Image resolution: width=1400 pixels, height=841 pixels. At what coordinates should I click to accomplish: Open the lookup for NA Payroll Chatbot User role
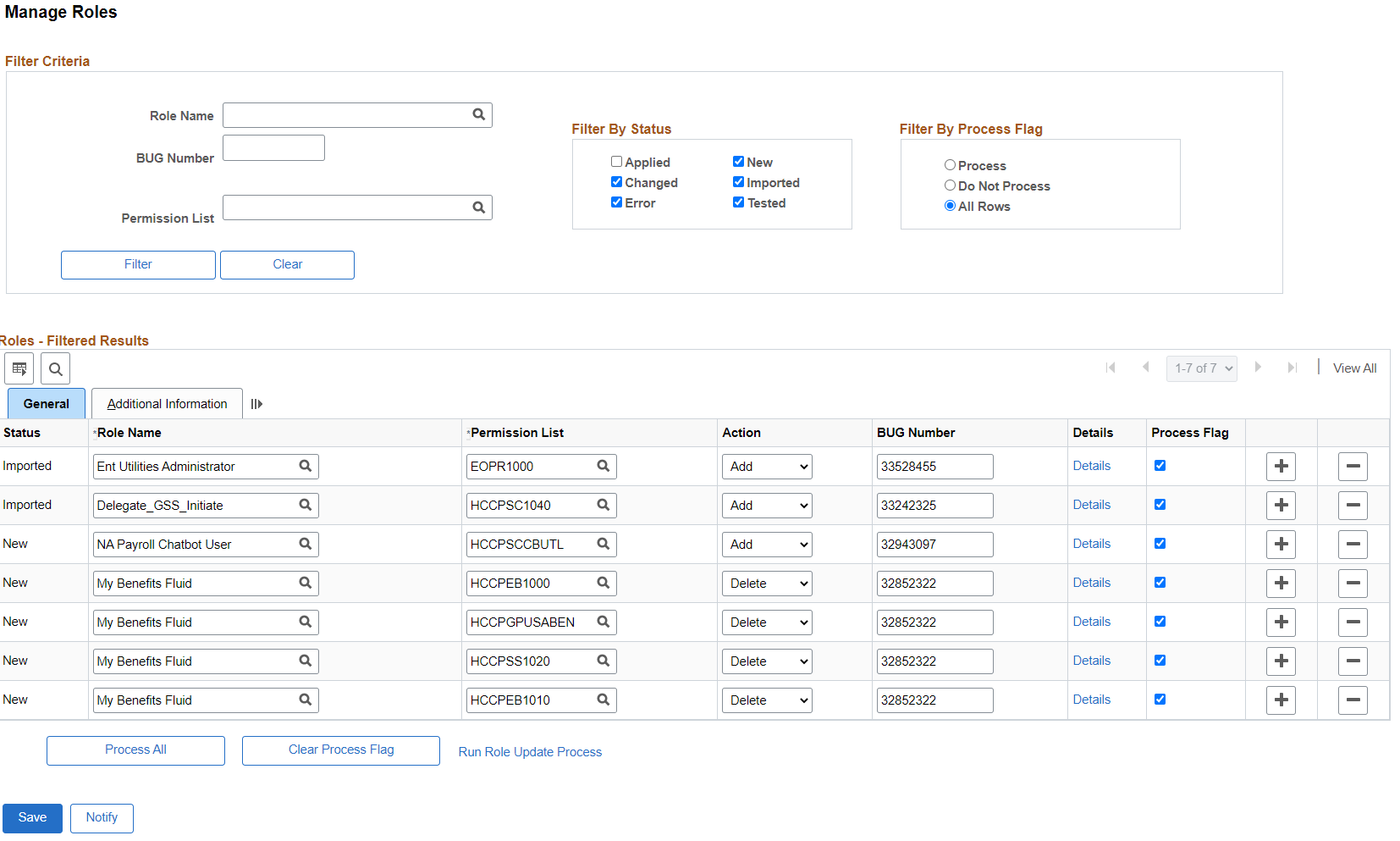point(305,544)
